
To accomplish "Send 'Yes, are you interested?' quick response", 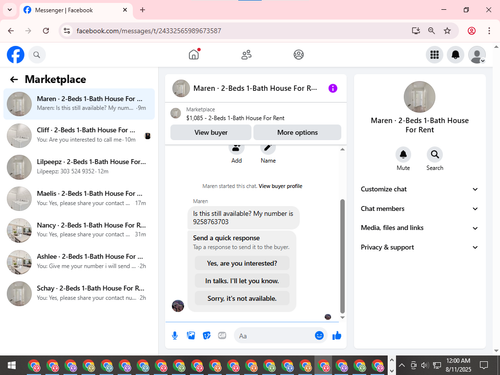I will pyautogui.click(x=242, y=263).
